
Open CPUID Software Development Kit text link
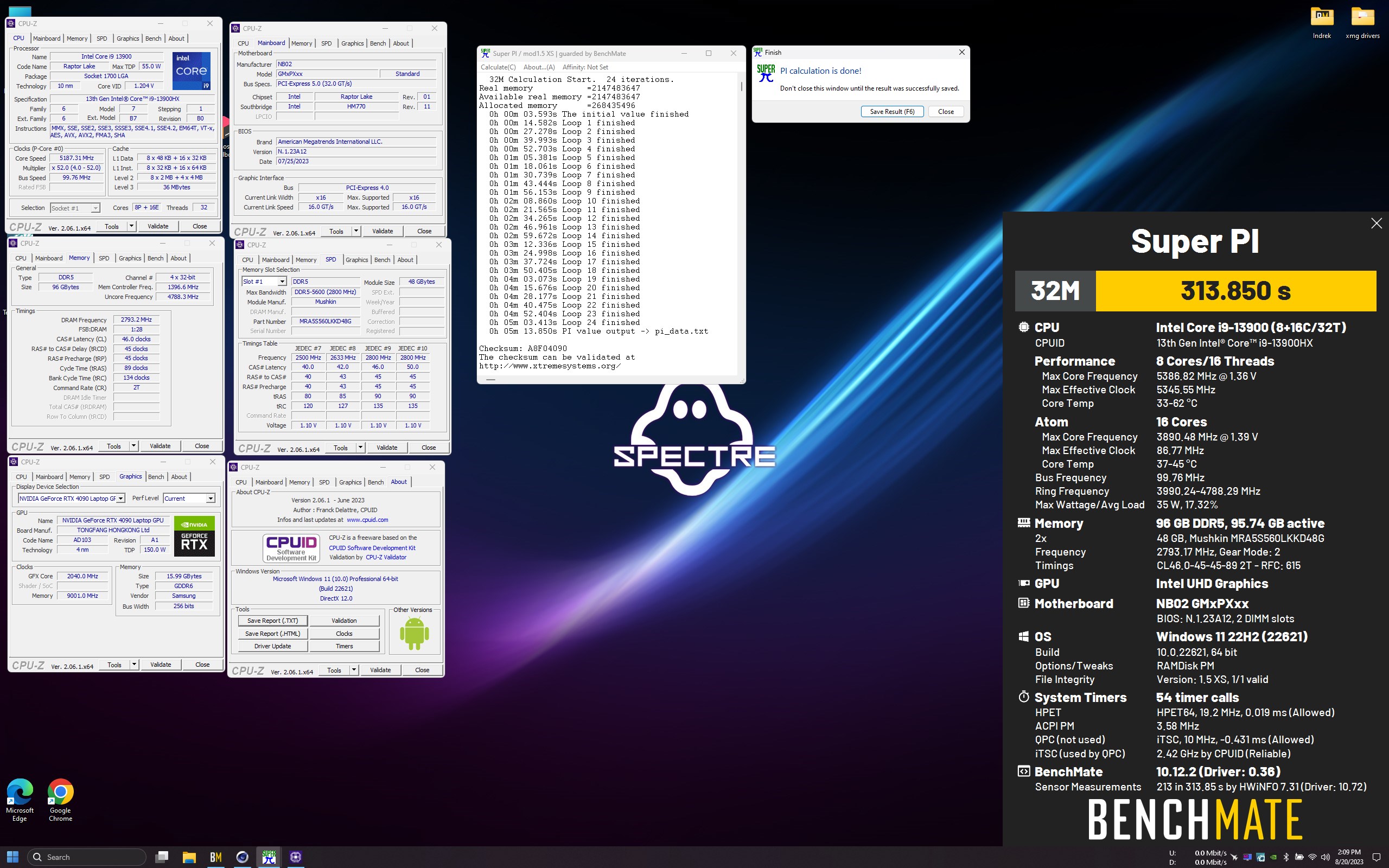click(x=372, y=548)
